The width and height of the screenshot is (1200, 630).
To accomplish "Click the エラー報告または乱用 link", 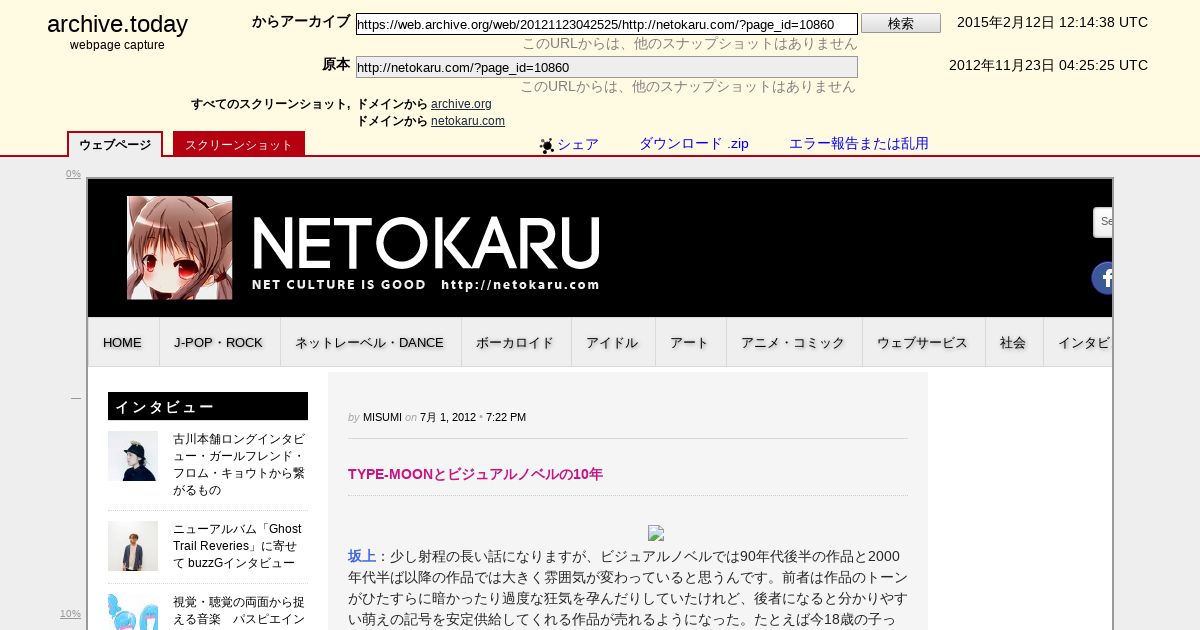I will click(859, 144).
